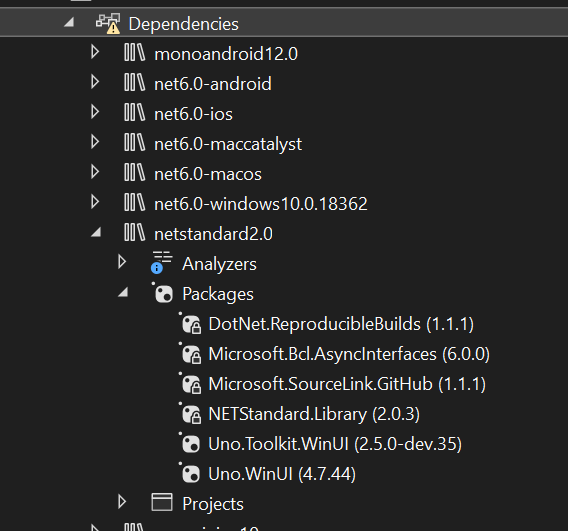
Task: Select the Packages label
Action: point(218,294)
